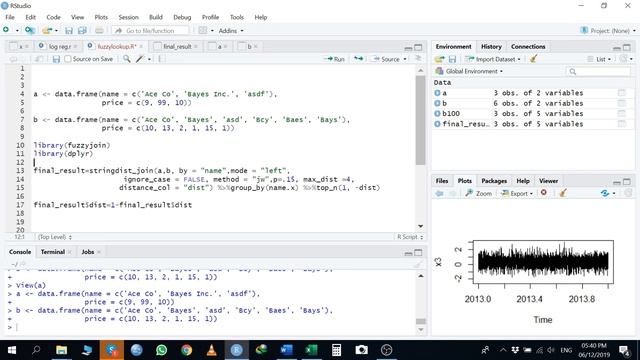This screenshot has height=360, width=640.
Task: Click the Print icon in main toolbar
Action: point(99,31)
